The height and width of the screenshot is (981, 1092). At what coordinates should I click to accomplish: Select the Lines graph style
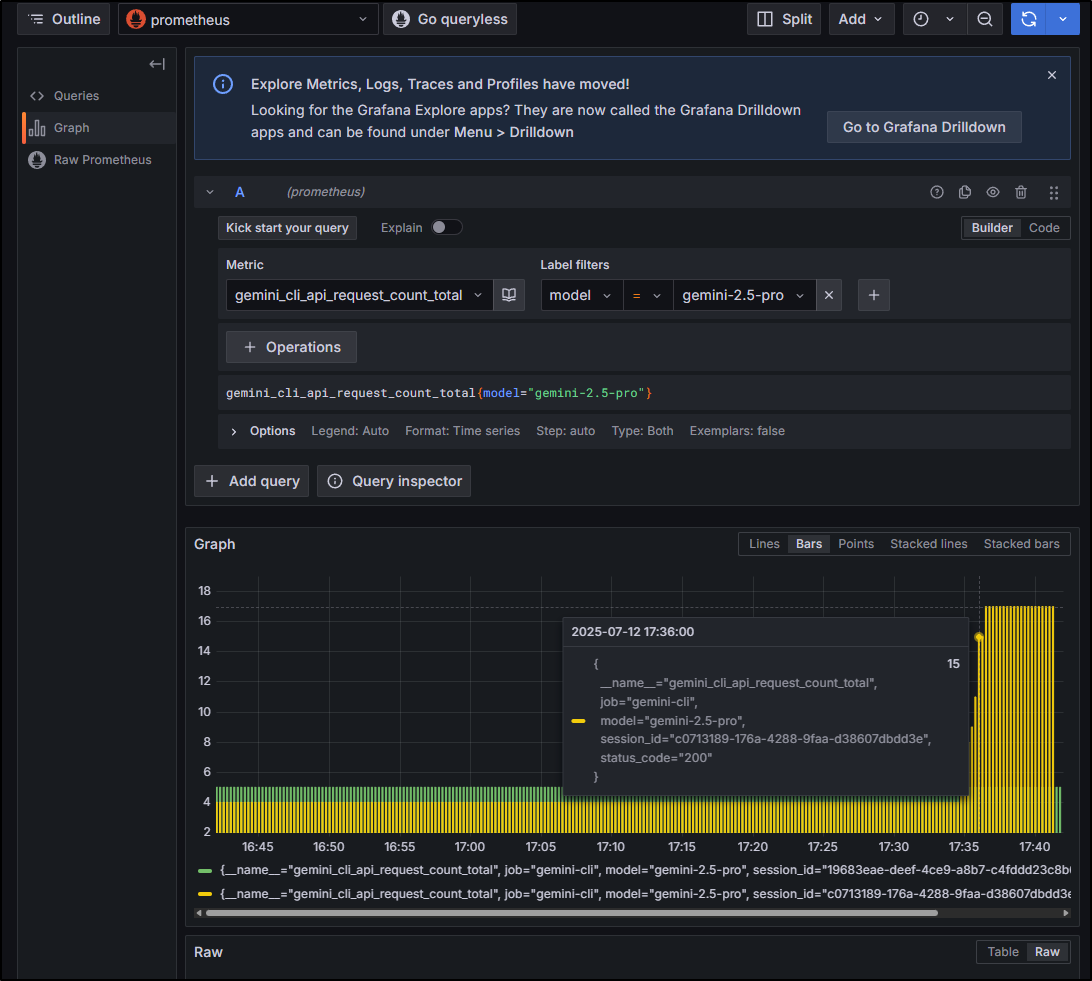[764, 544]
